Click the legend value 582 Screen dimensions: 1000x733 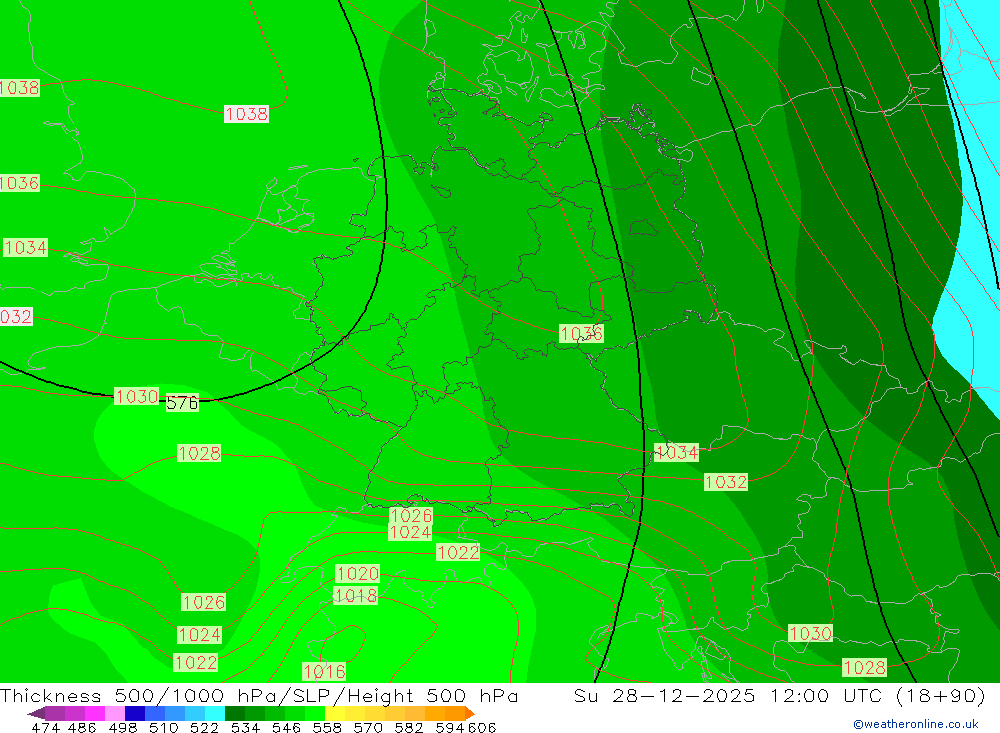408,728
